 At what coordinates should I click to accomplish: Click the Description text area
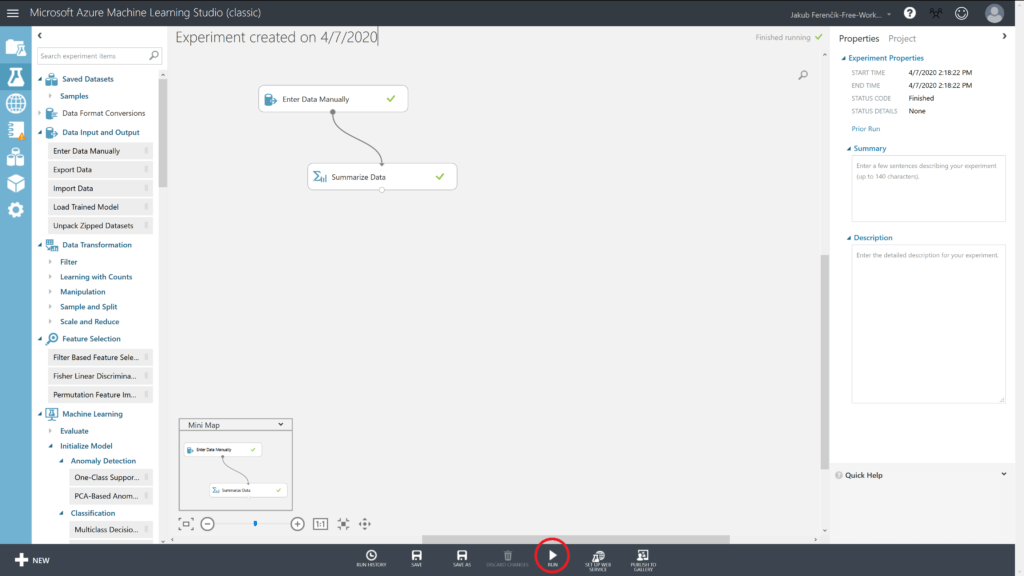(928, 325)
